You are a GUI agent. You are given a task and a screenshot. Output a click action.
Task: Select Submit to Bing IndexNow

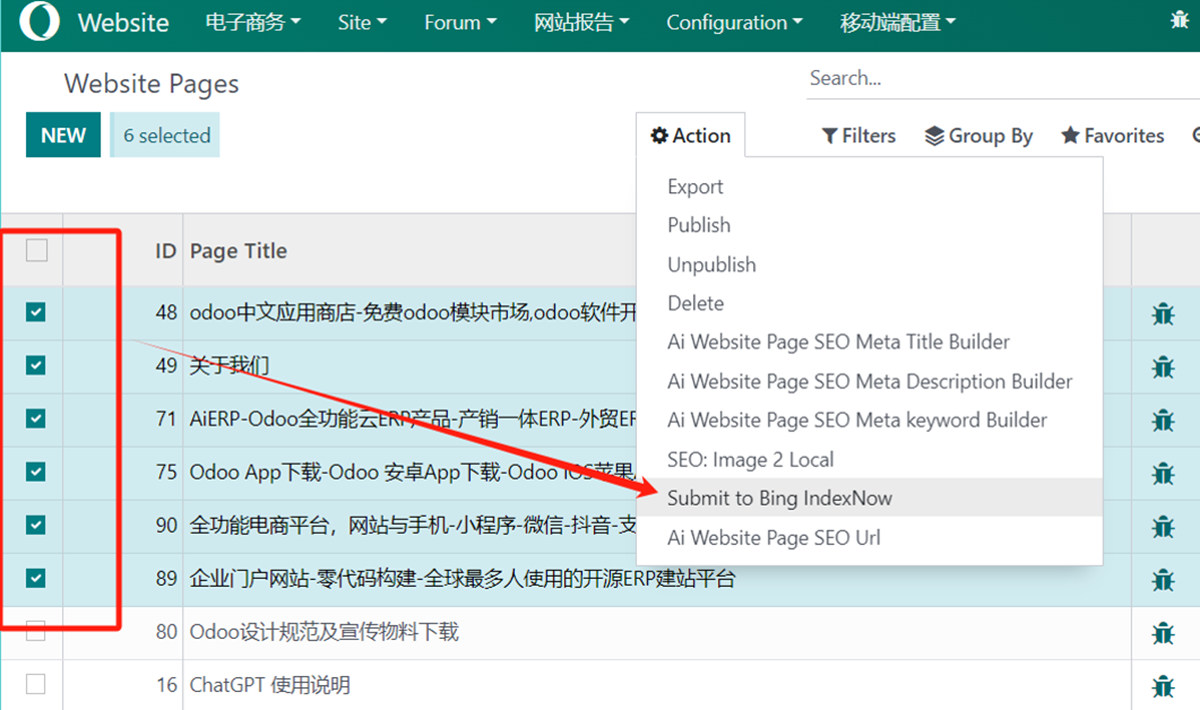click(780, 498)
